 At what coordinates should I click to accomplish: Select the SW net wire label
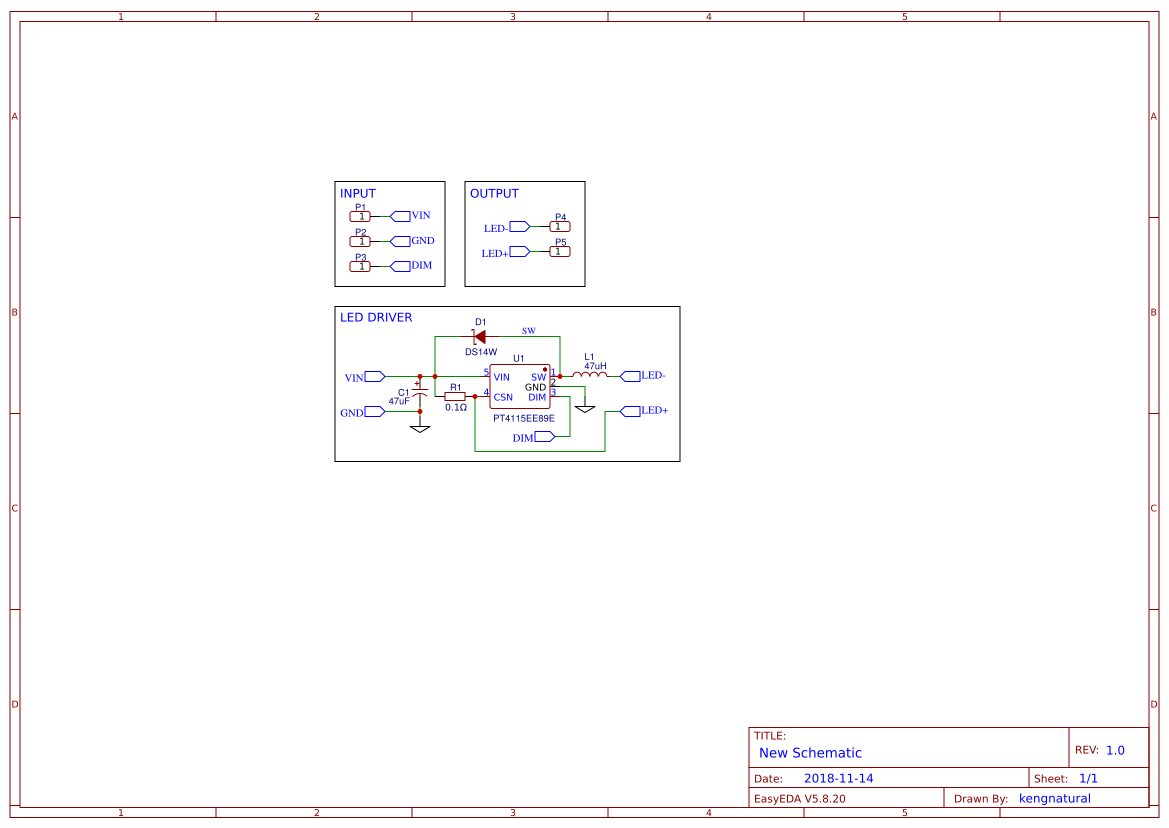(x=529, y=331)
